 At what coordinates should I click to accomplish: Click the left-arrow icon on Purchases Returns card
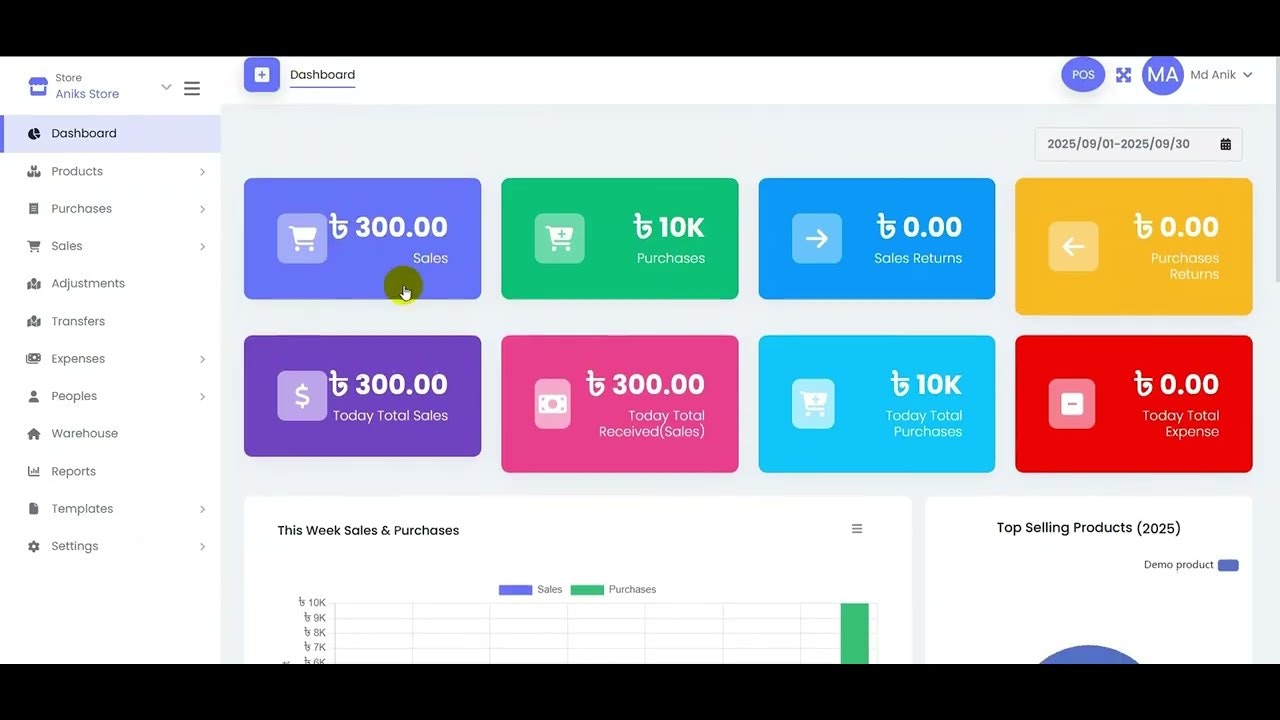tap(1073, 246)
